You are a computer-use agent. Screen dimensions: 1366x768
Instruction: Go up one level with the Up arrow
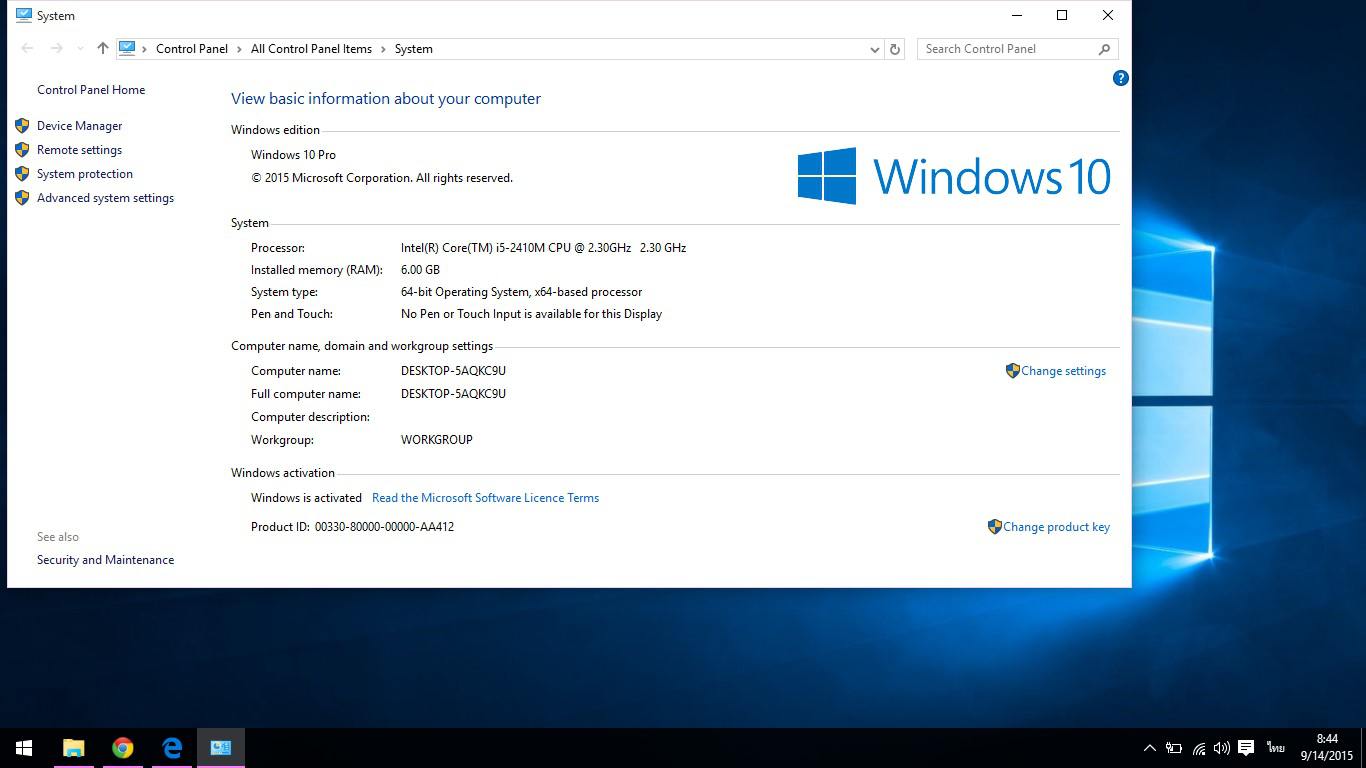102,48
